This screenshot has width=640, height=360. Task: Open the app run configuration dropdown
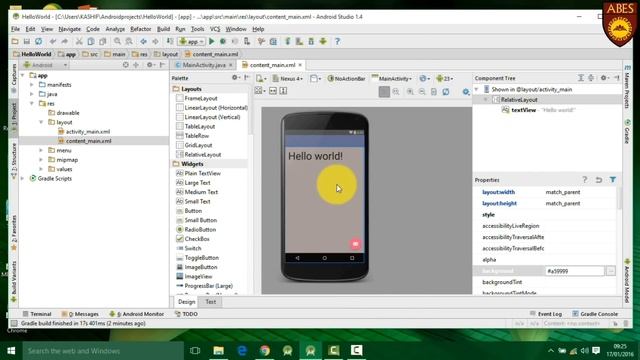tap(191, 41)
